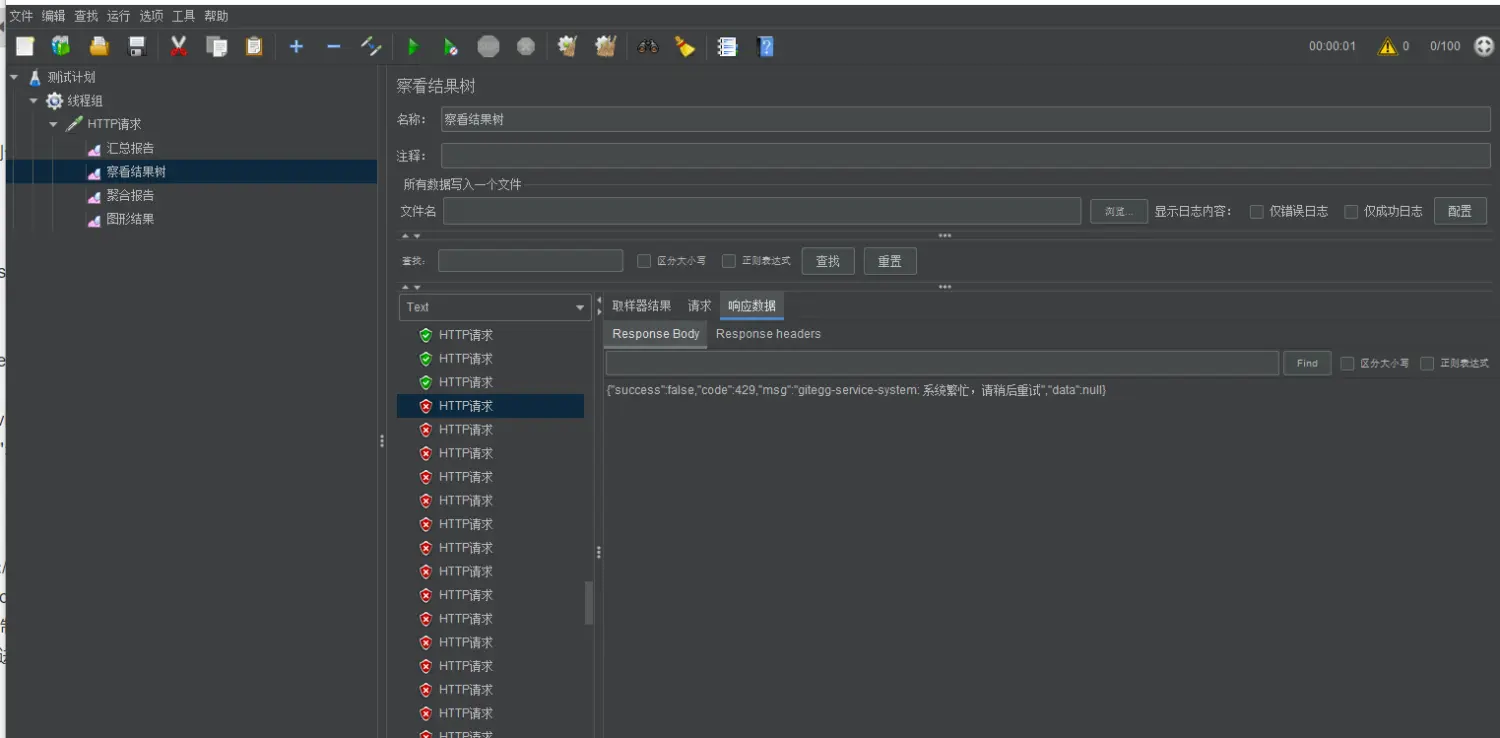
Task: Collapse all tree nodes with the minus icon
Action: pos(334,46)
